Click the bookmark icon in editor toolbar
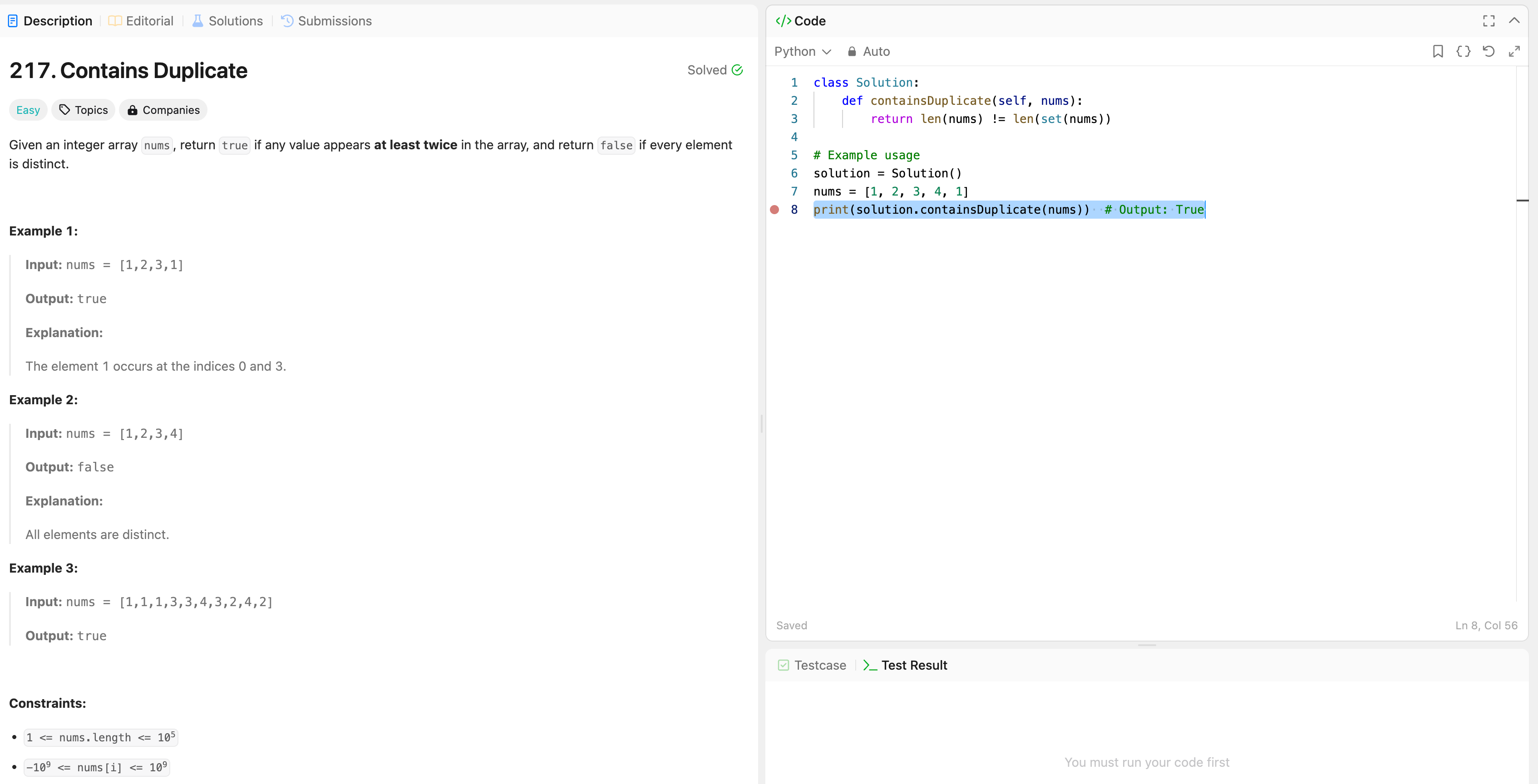Image resolution: width=1538 pixels, height=784 pixels. coord(1437,51)
